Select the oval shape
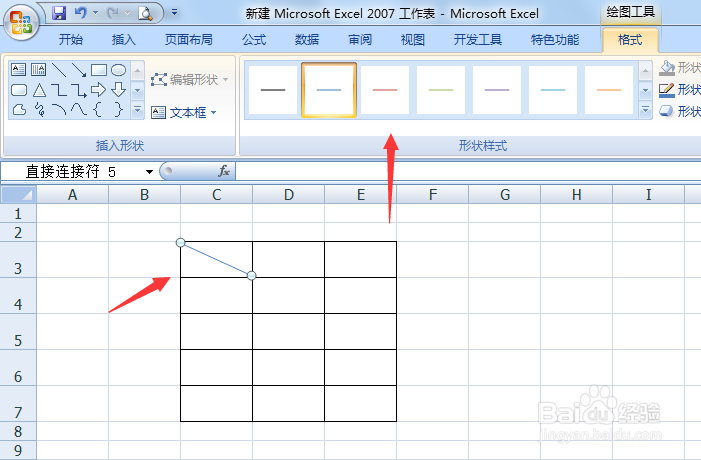 [x=118, y=70]
